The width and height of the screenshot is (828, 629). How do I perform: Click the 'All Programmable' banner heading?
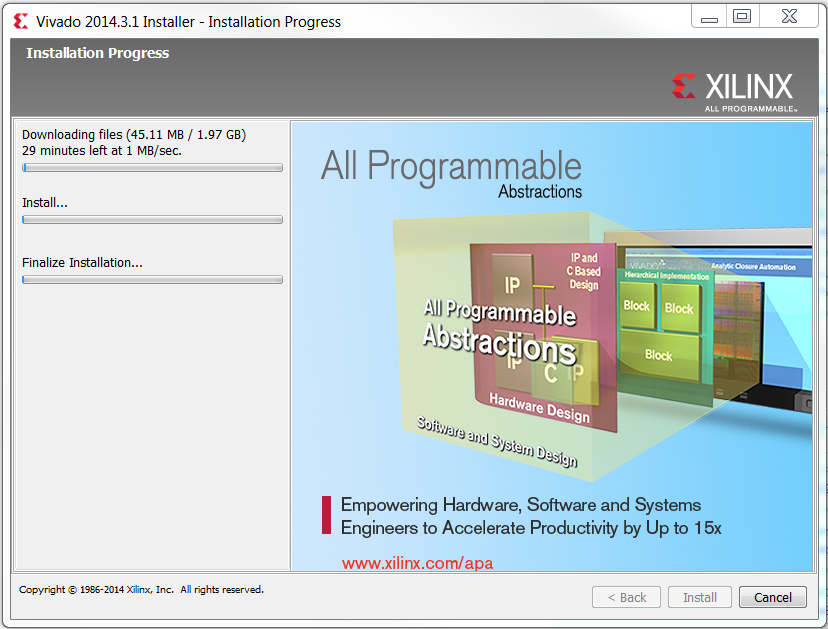tap(451, 166)
